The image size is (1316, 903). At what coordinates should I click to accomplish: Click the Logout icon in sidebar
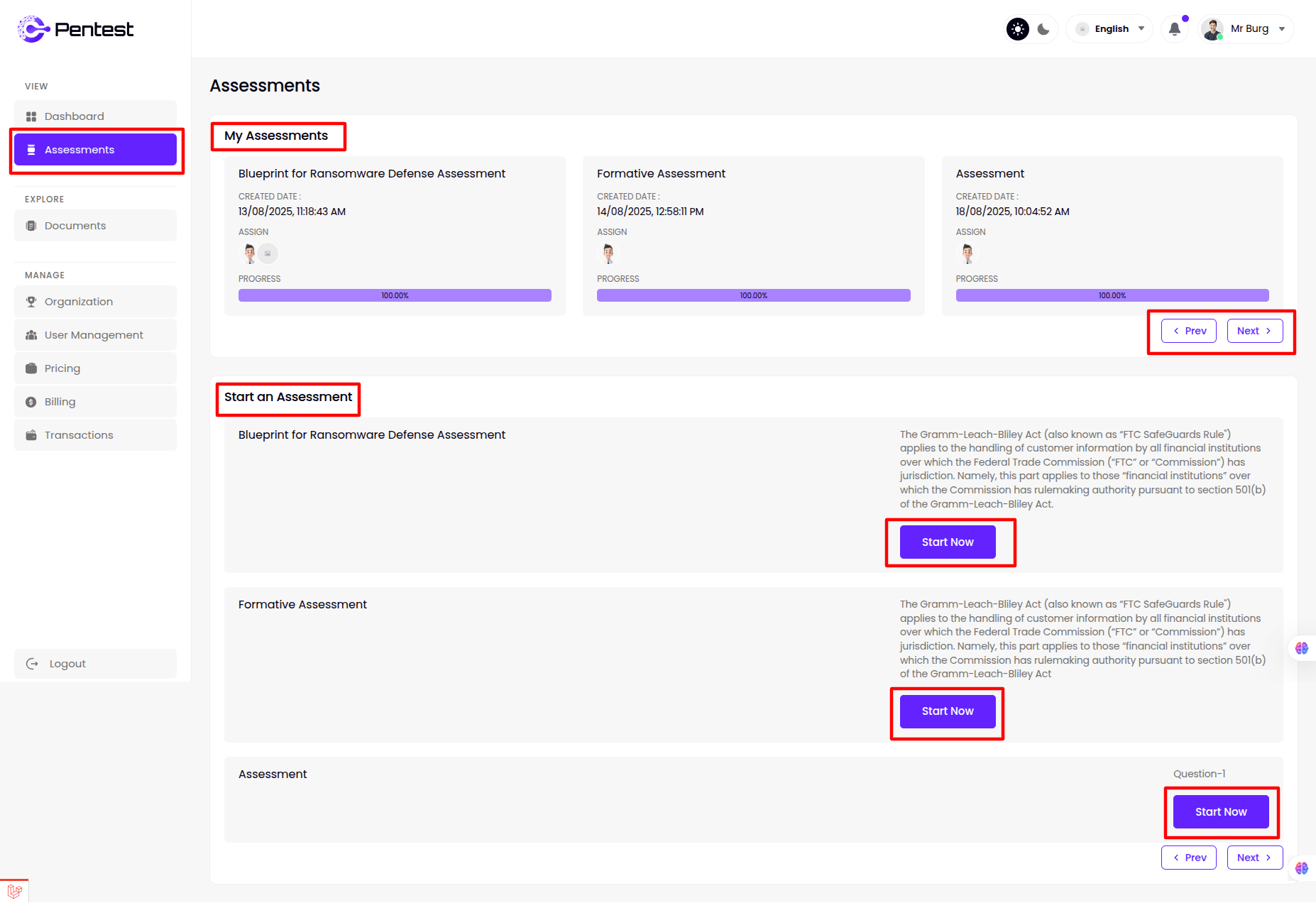[x=32, y=664]
